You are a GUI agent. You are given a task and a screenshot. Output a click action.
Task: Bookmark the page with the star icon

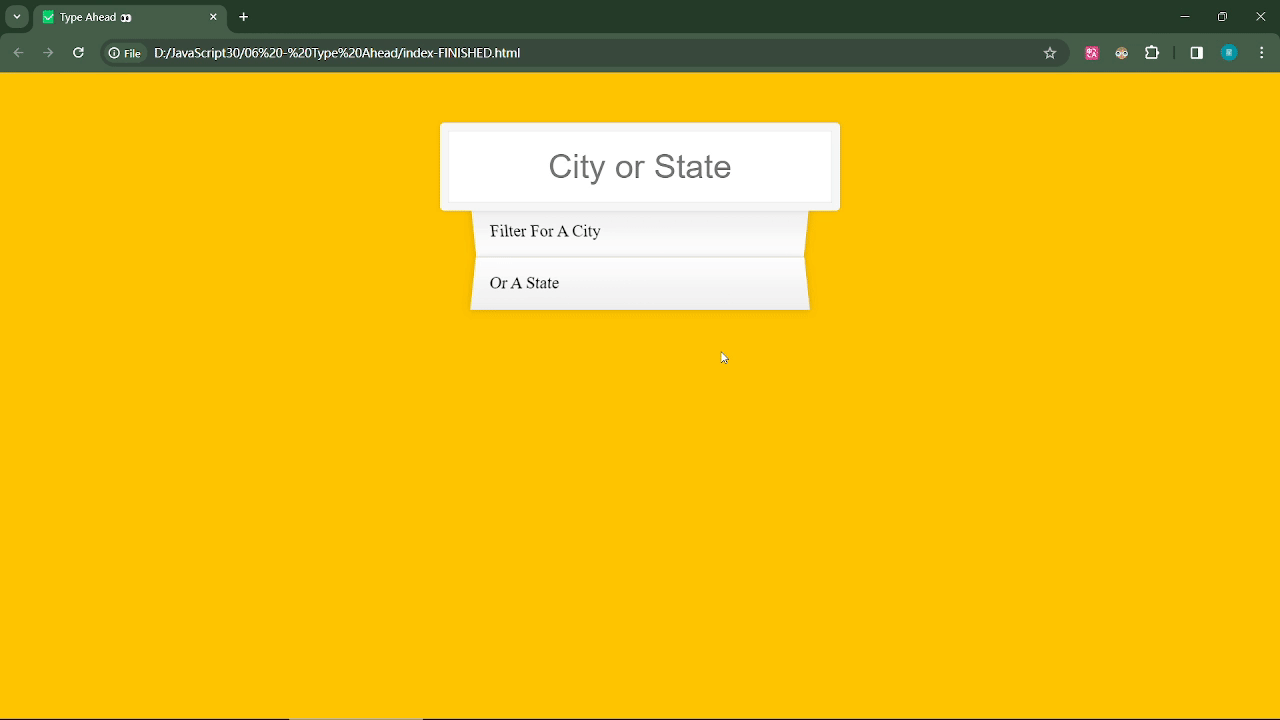tap(1049, 52)
